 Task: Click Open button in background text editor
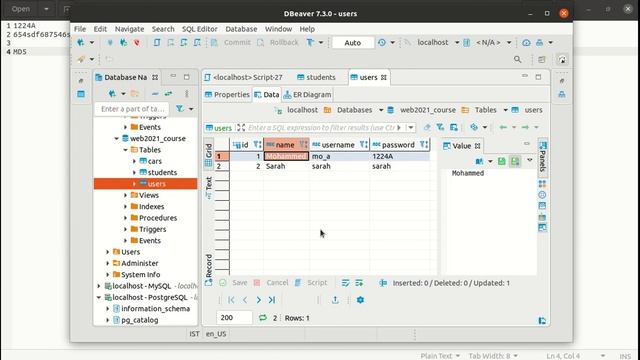20,9
